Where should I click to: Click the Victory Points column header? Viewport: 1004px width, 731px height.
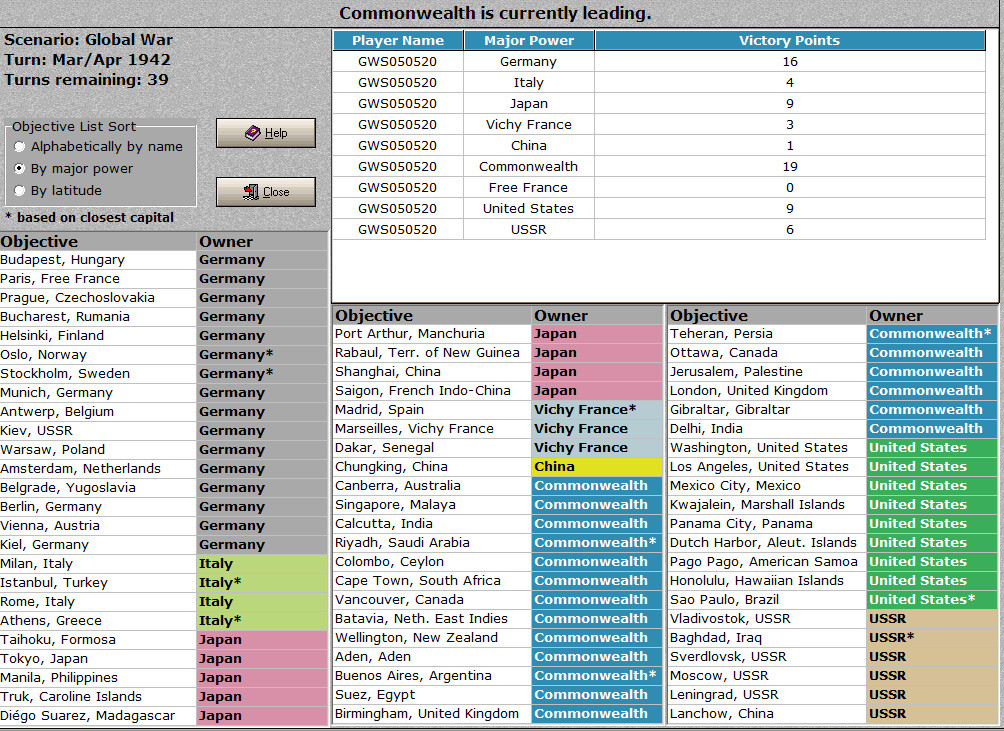coord(789,40)
